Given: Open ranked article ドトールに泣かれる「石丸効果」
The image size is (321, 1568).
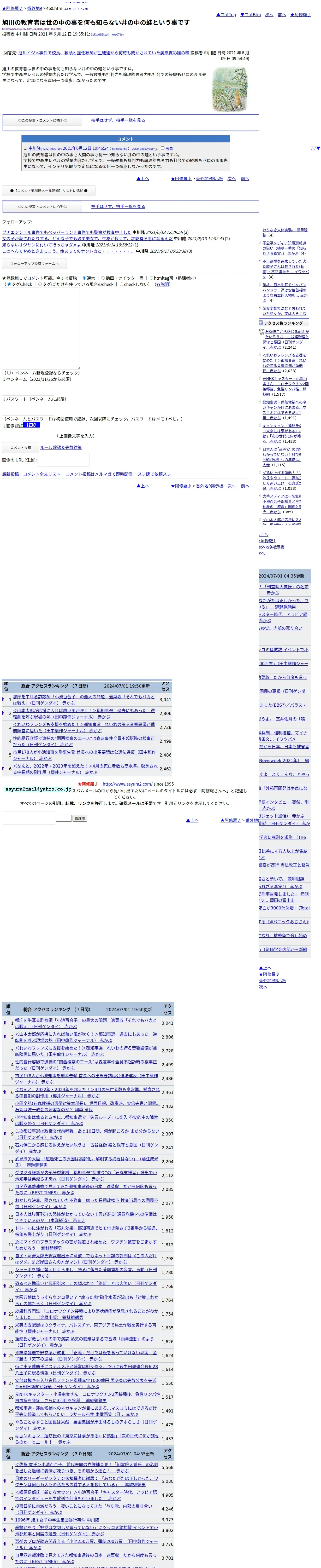Looking at the screenshot, I should (87, 1231).
